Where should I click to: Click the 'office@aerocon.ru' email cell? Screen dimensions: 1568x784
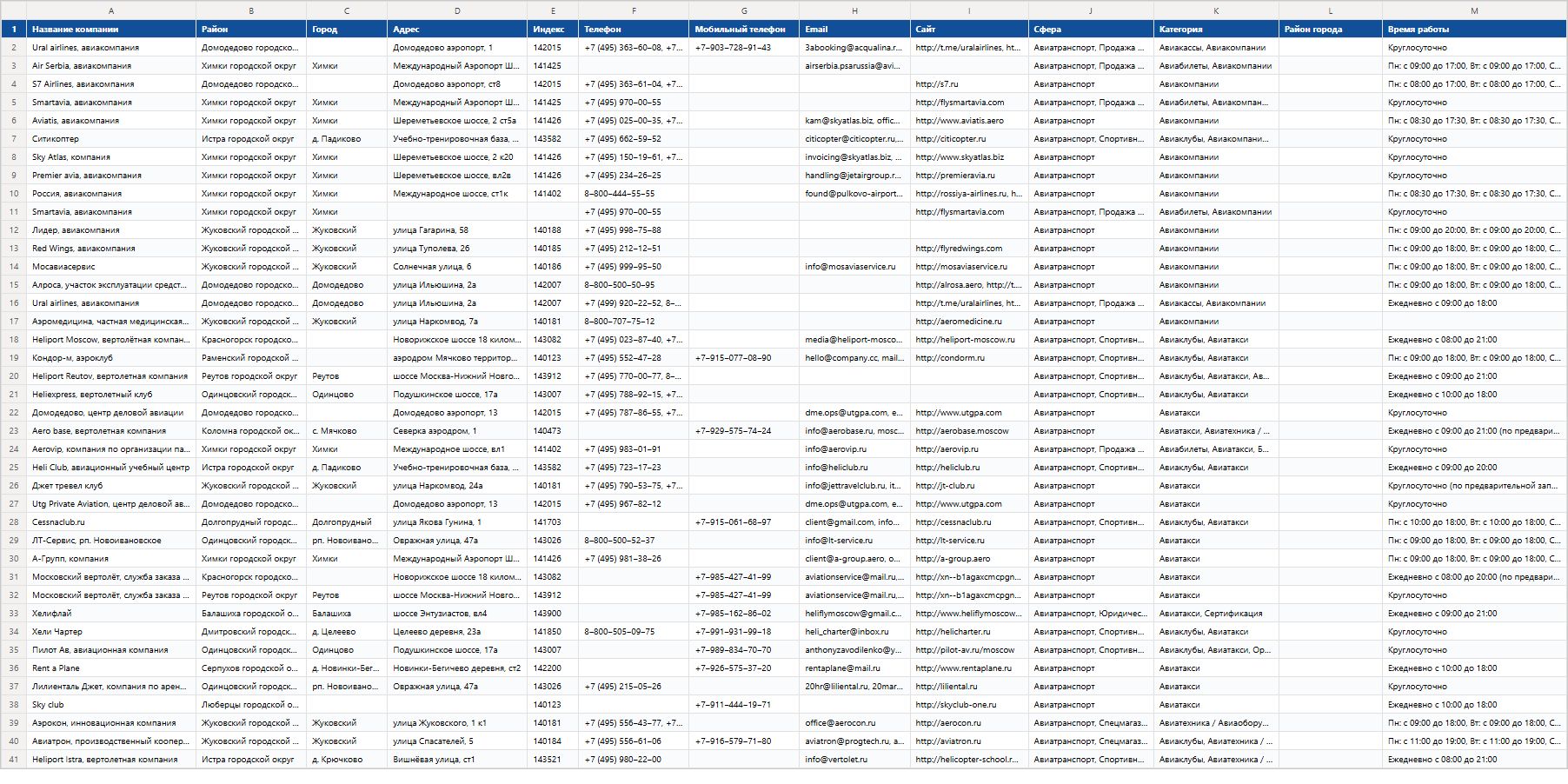point(854,723)
